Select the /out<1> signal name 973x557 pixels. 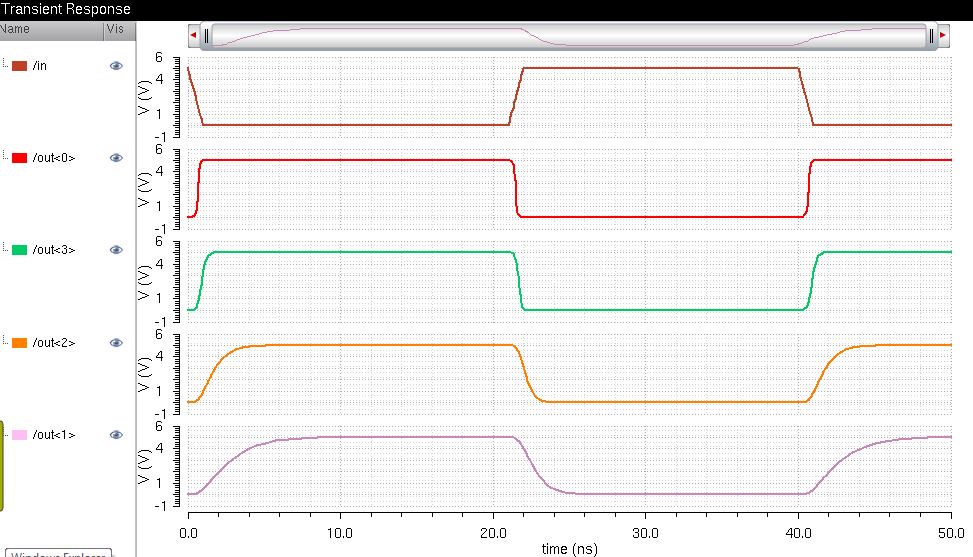(x=54, y=435)
